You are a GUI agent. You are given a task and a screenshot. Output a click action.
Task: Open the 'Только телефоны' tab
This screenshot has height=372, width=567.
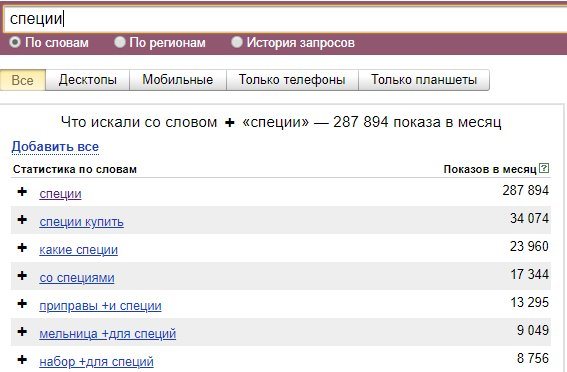(292, 80)
